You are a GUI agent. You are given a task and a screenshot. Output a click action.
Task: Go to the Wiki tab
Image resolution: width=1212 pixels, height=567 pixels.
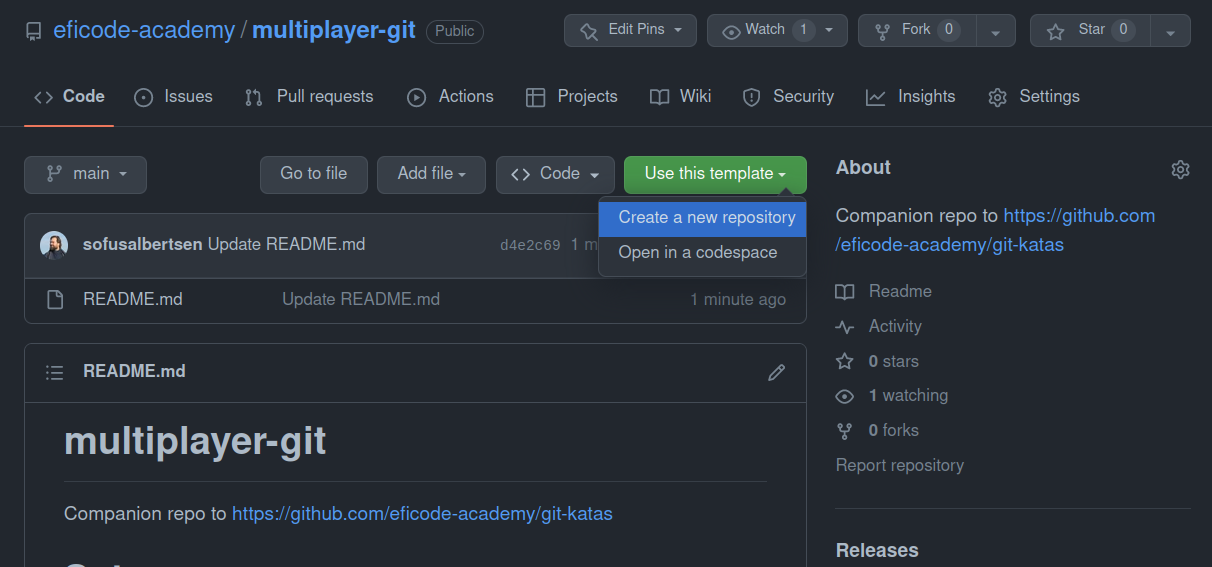tap(681, 96)
